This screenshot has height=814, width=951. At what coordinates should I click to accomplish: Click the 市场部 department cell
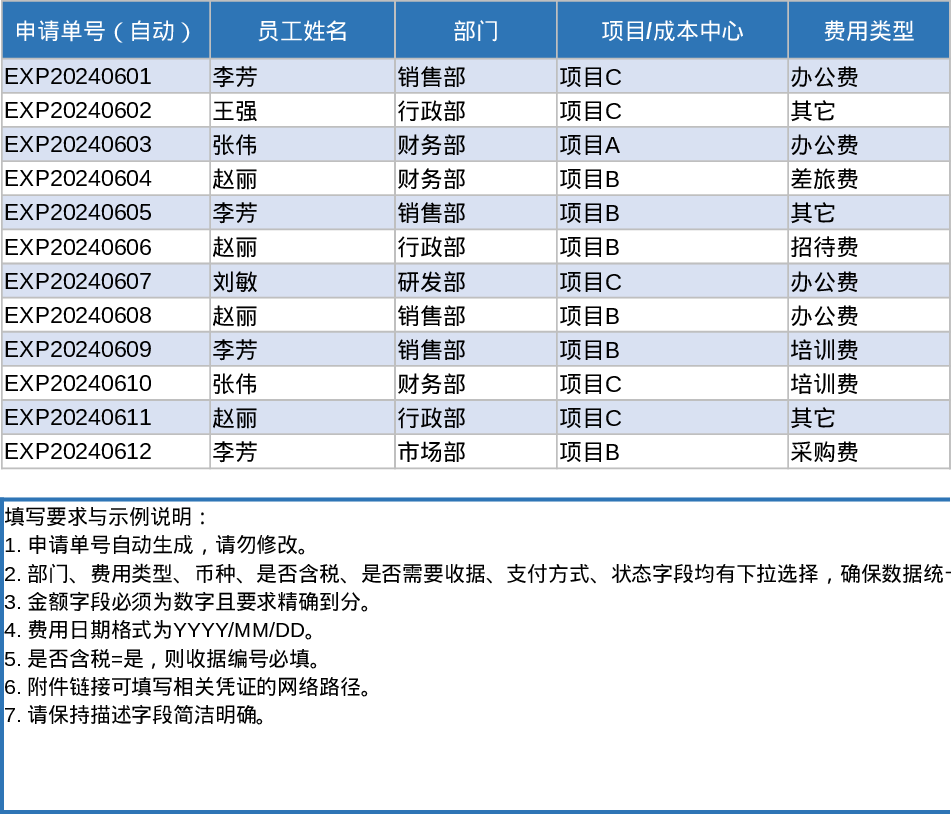point(476,452)
